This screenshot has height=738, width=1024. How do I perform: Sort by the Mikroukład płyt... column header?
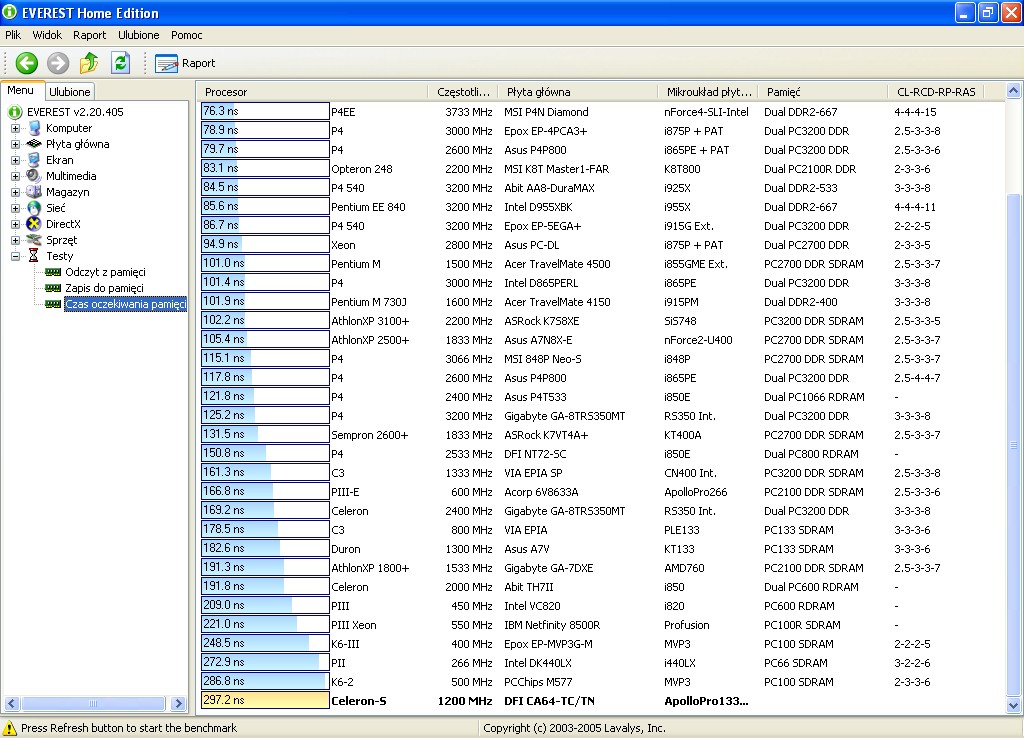708,92
